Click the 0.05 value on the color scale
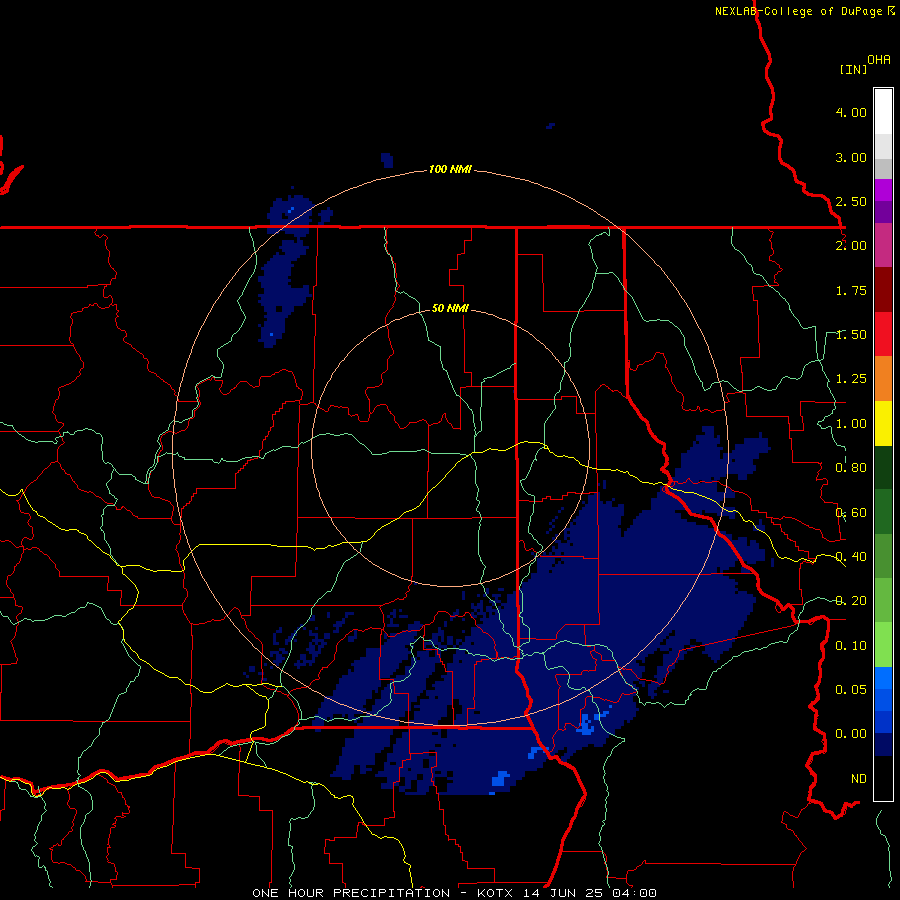The width and height of the screenshot is (900, 900). click(x=851, y=689)
